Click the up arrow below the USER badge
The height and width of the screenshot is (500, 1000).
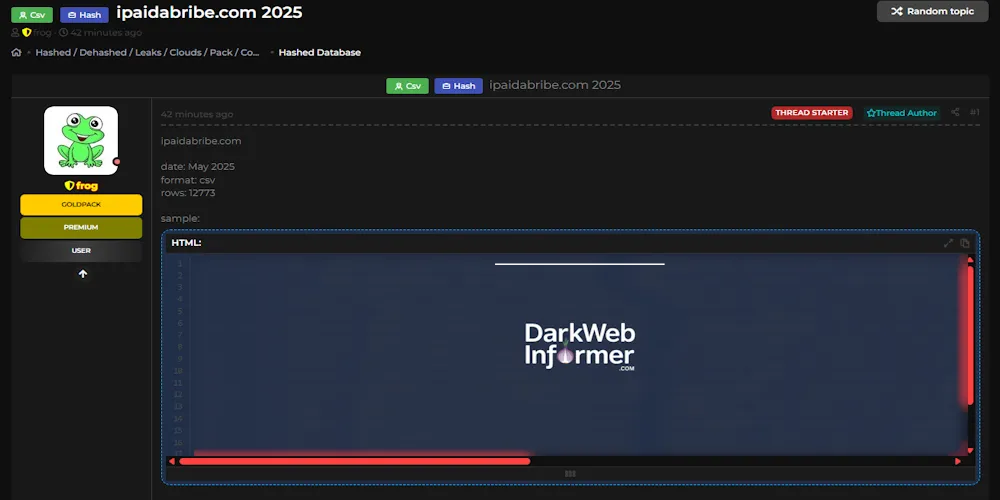82,274
